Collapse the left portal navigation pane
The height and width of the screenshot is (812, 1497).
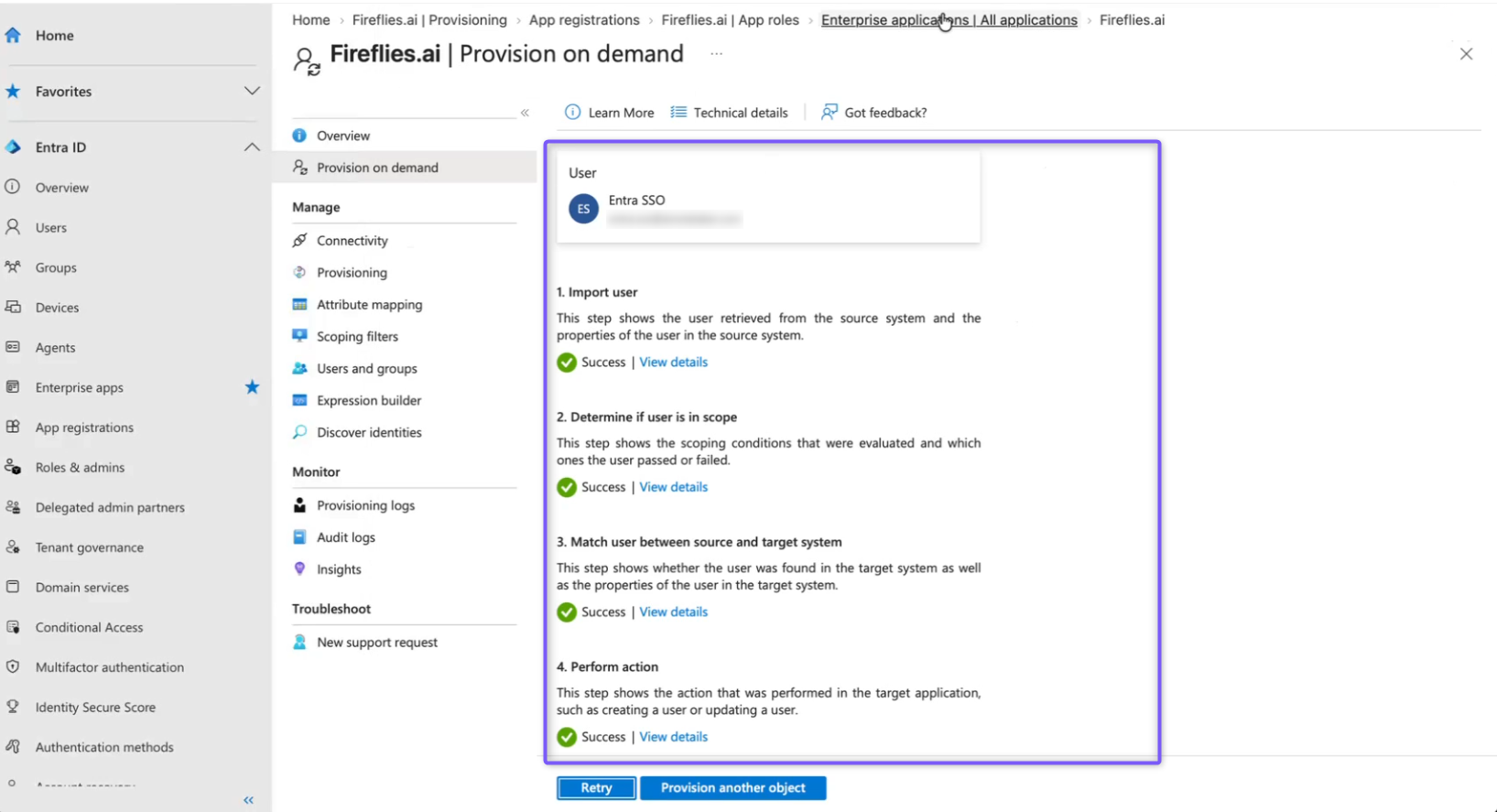(x=248, y=800)
